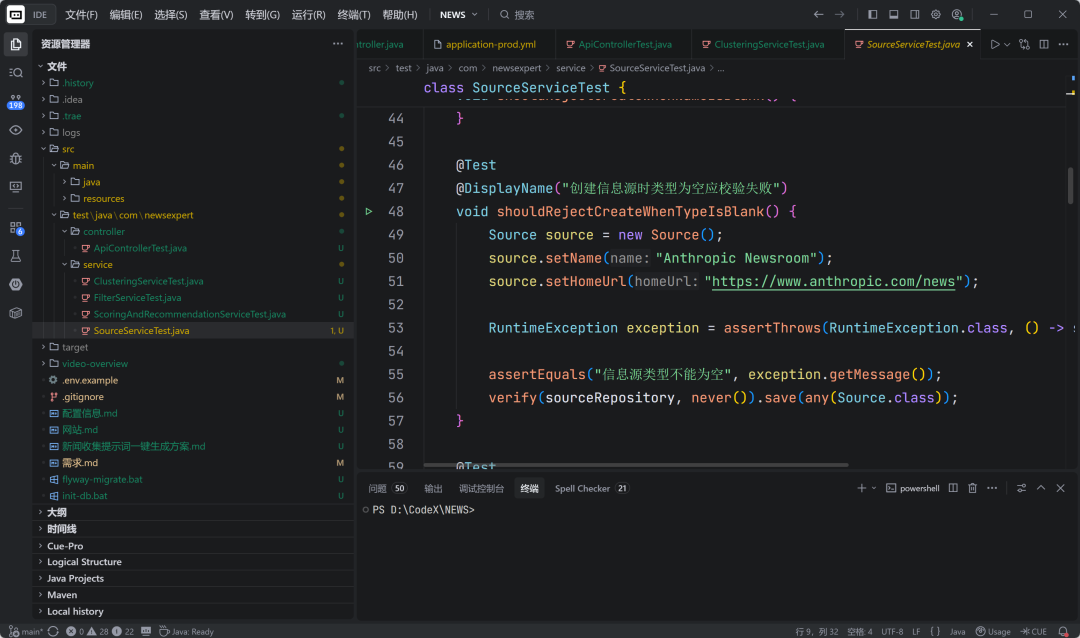The width and height of the screenshot is (1080, 638).
Task: Run the Java file with play icon
Action: point(995,44)
